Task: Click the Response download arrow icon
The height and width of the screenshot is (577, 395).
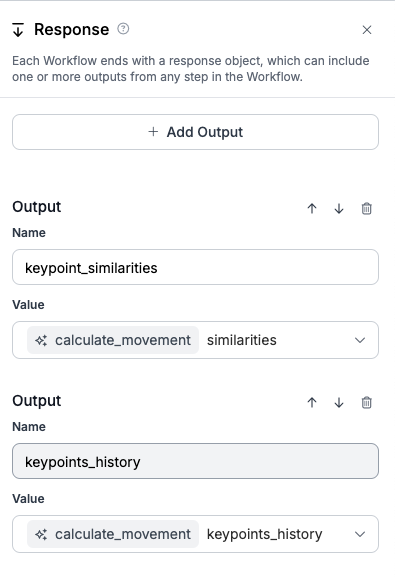Action: [18, 30]
